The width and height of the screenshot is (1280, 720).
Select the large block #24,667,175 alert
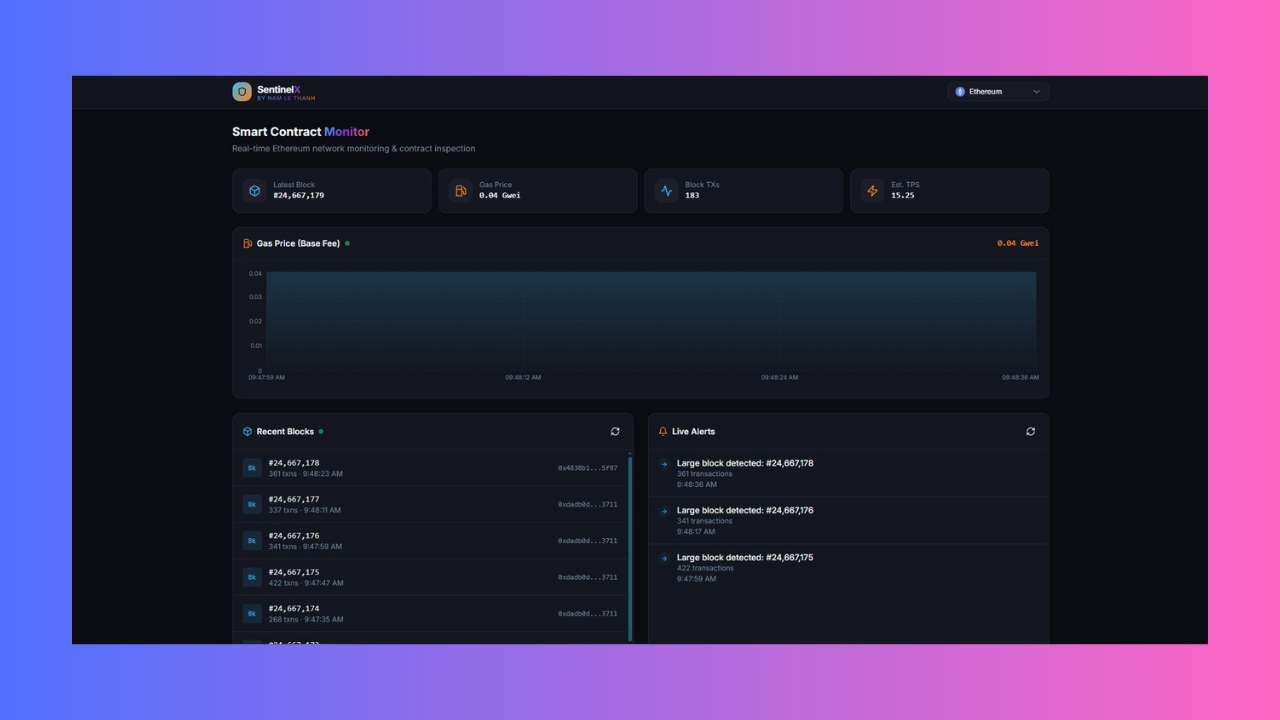(744, 557)
